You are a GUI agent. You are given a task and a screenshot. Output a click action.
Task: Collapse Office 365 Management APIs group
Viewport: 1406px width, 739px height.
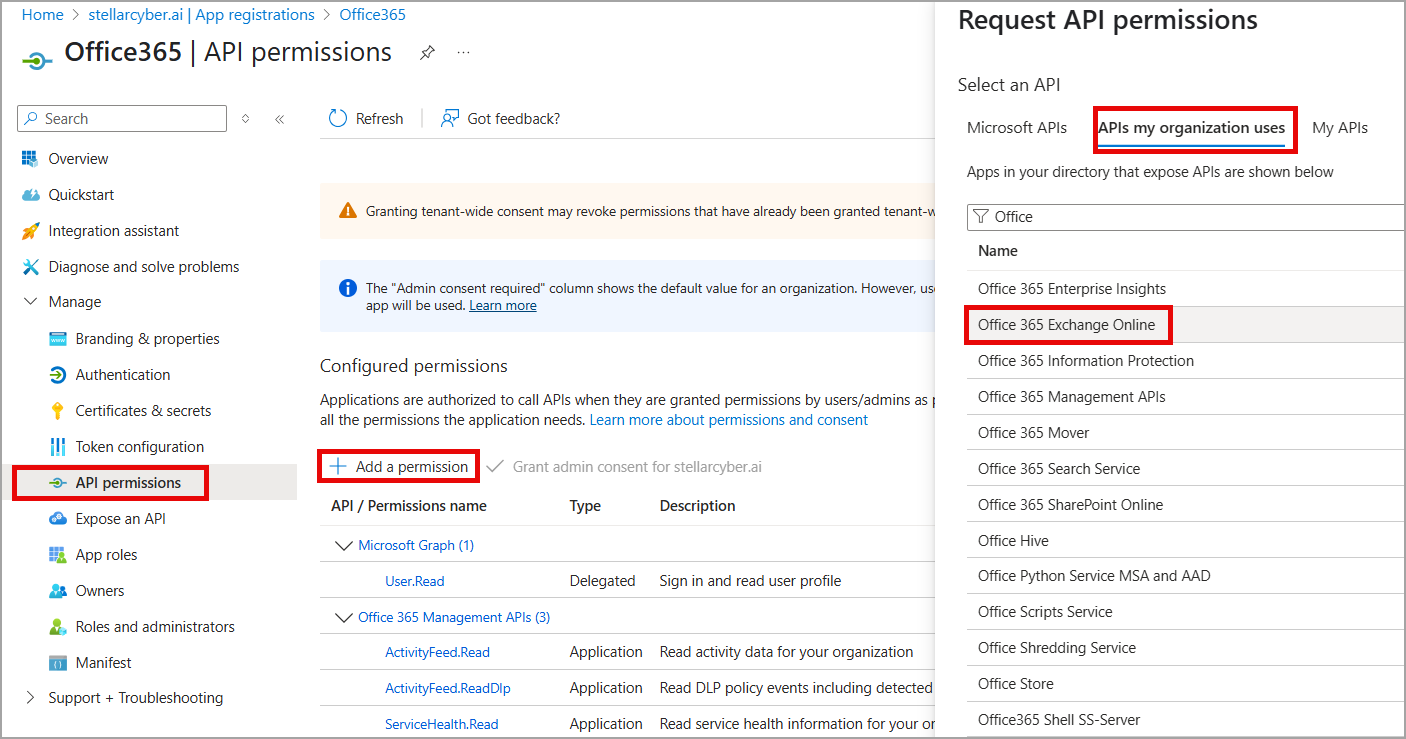[344, 618]
